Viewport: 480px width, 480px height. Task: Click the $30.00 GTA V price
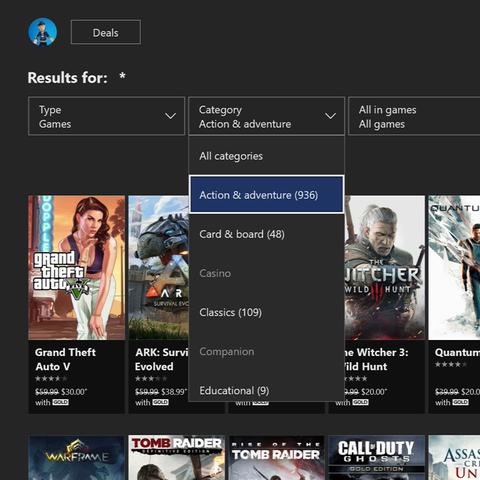(x=74, y=392)
